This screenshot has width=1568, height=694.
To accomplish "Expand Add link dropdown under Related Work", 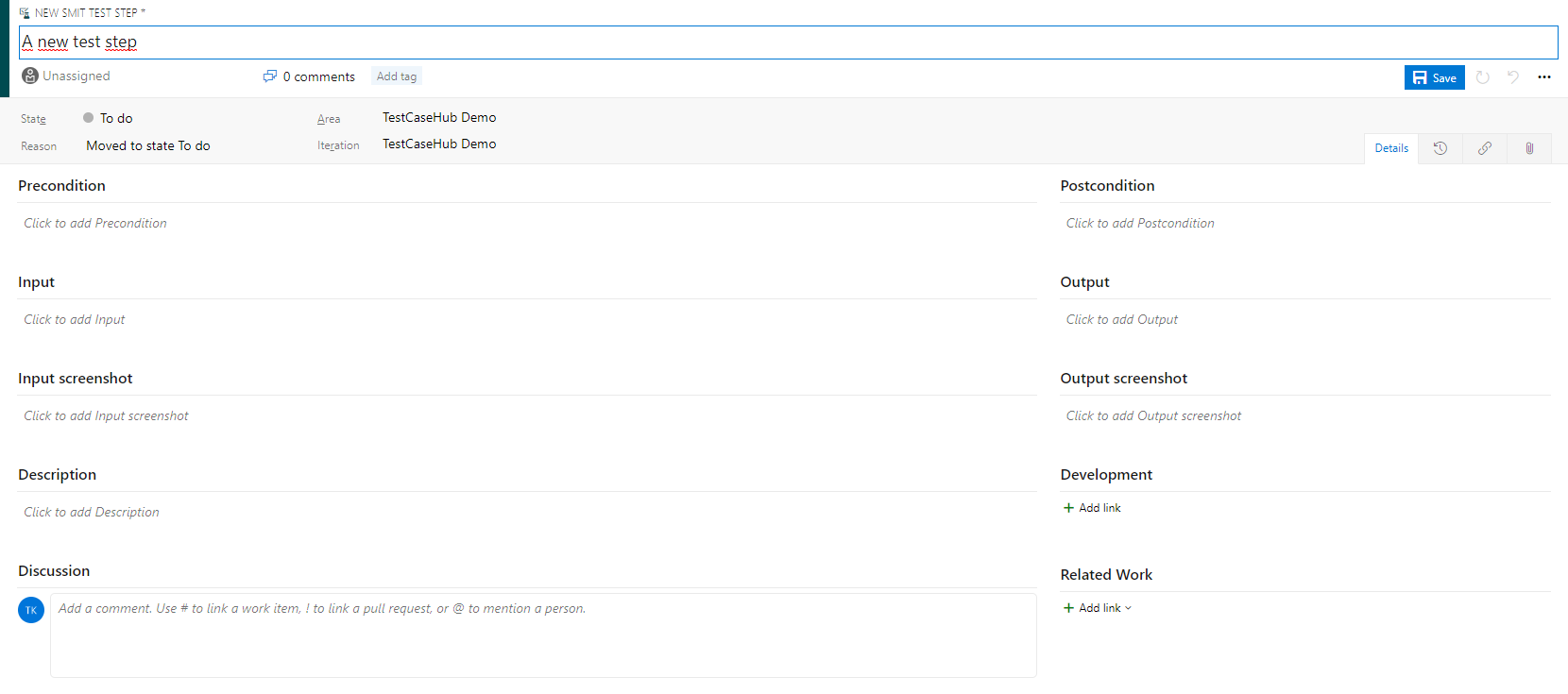I will coord(1098,608).
